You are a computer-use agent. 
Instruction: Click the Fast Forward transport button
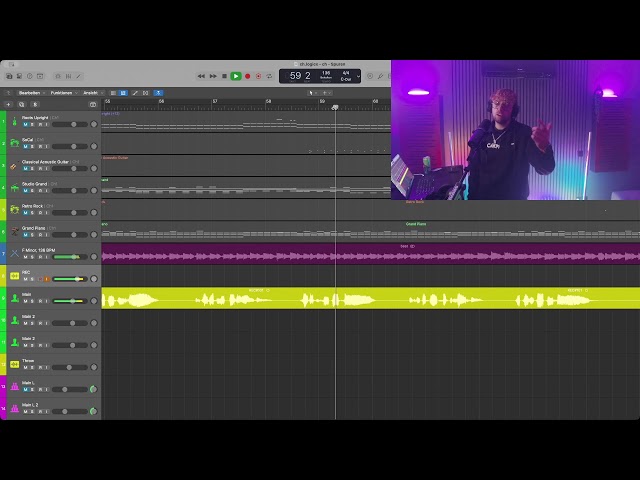(x=213, y=76)
